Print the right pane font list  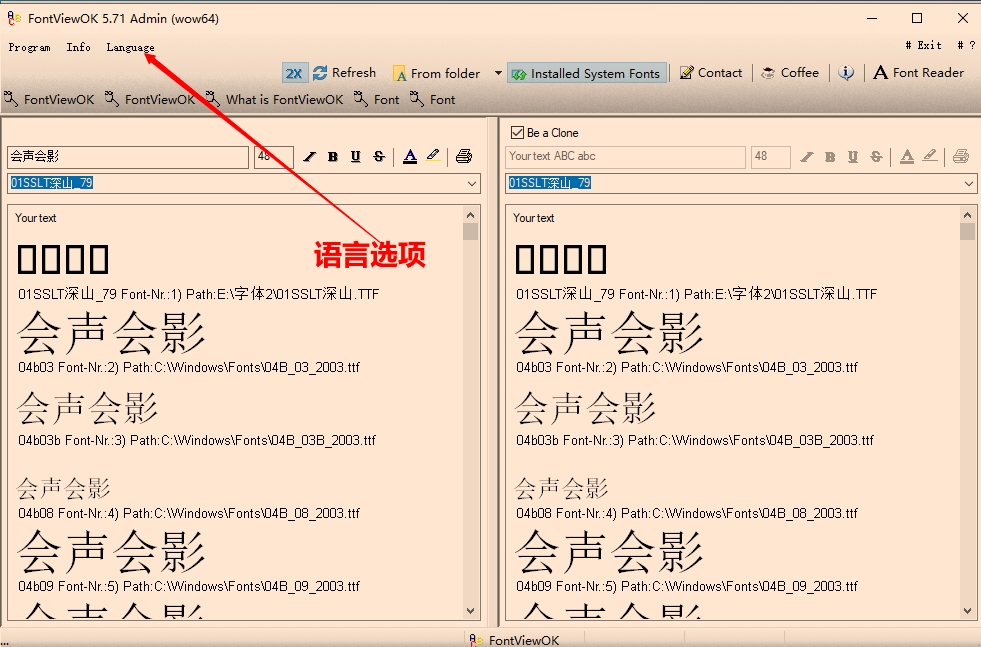click(x=961, y=156)
